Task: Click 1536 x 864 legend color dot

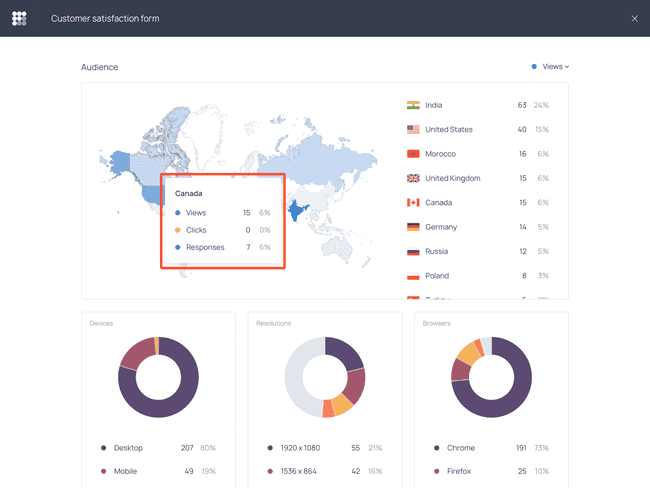Action: click(270, 471)
